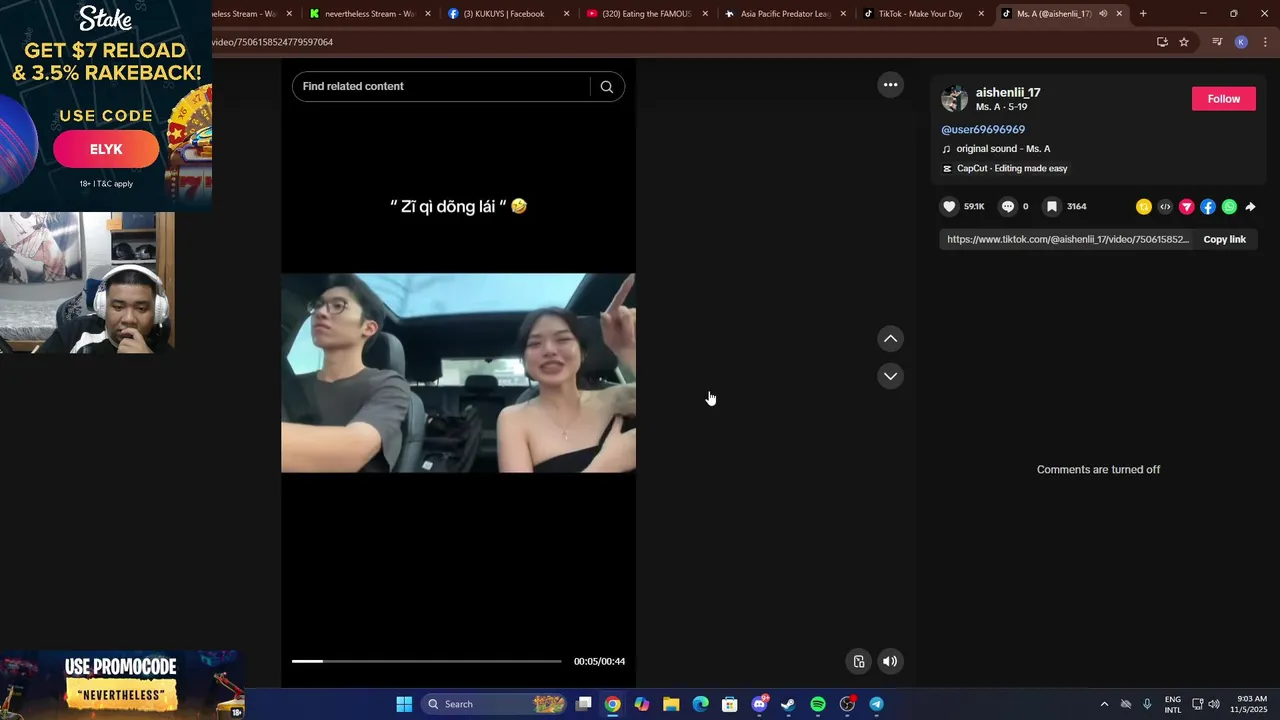The image size is (1280, 720).
Task: Open comments via the speech bubble icon
Action: point(1008,207)
